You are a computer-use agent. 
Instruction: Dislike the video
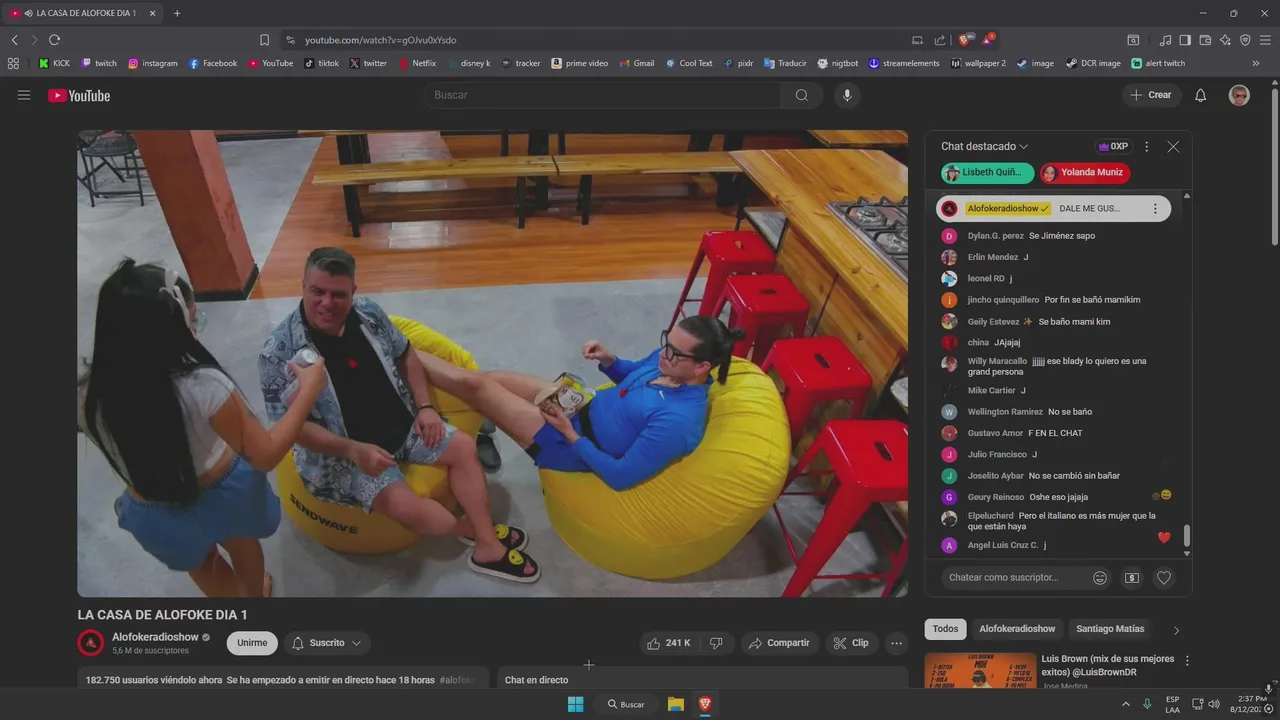716,643
